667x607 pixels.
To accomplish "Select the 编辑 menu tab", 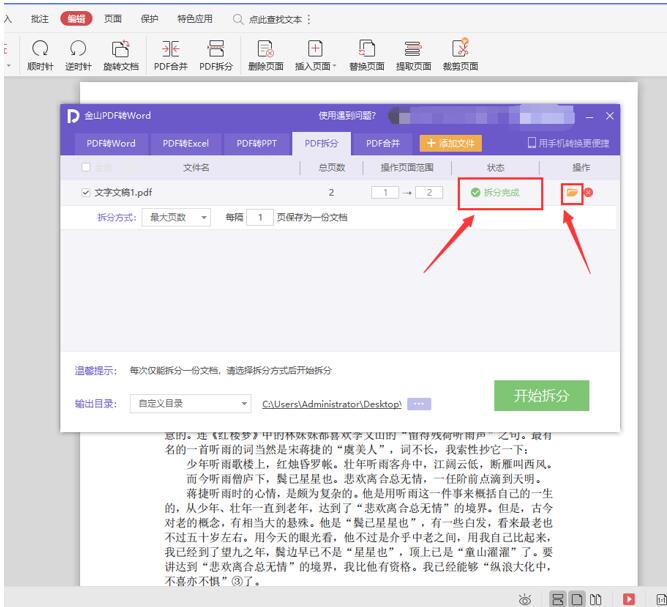I will pos(76,19).
